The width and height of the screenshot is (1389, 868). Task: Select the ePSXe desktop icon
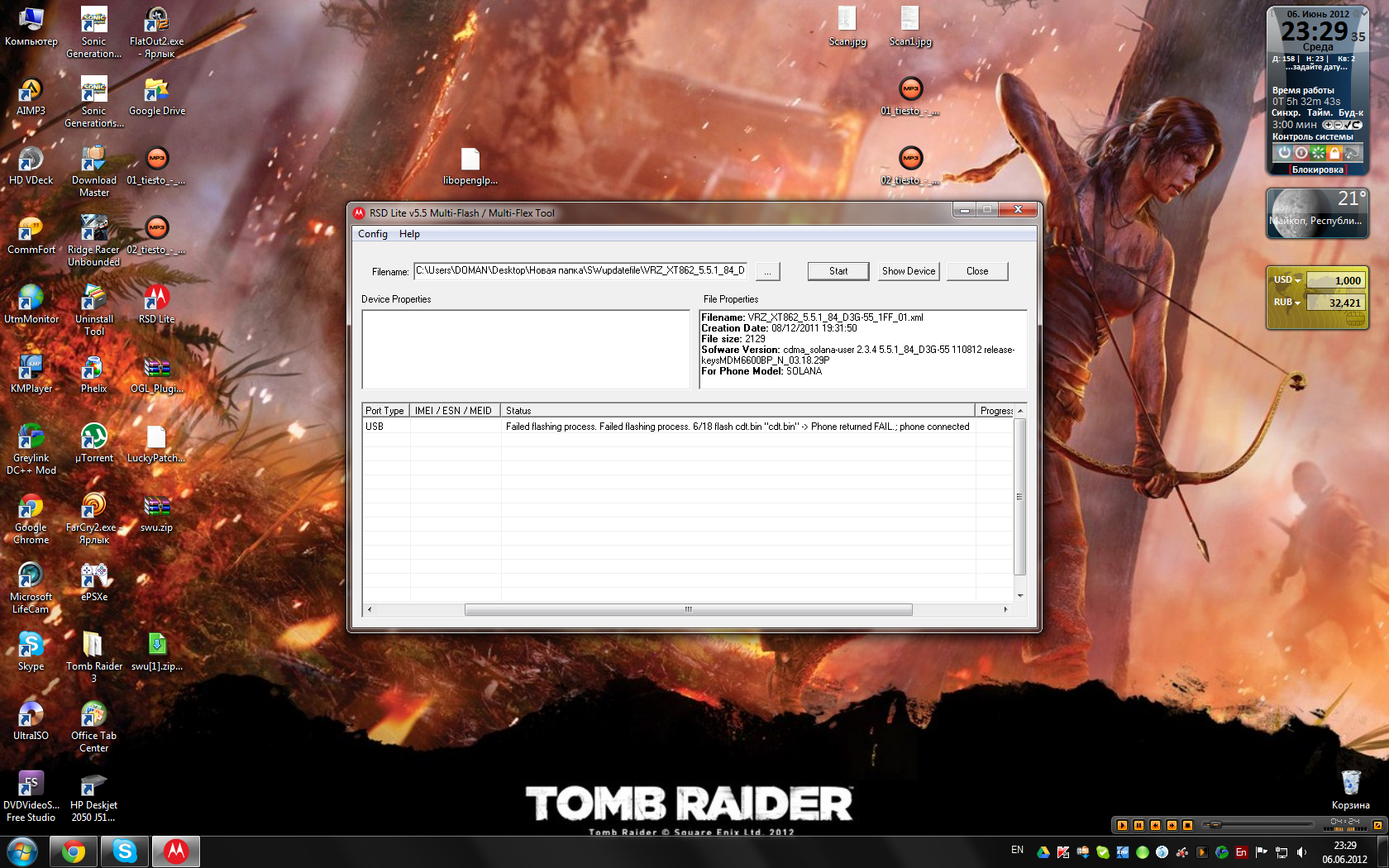click(94, 583)
